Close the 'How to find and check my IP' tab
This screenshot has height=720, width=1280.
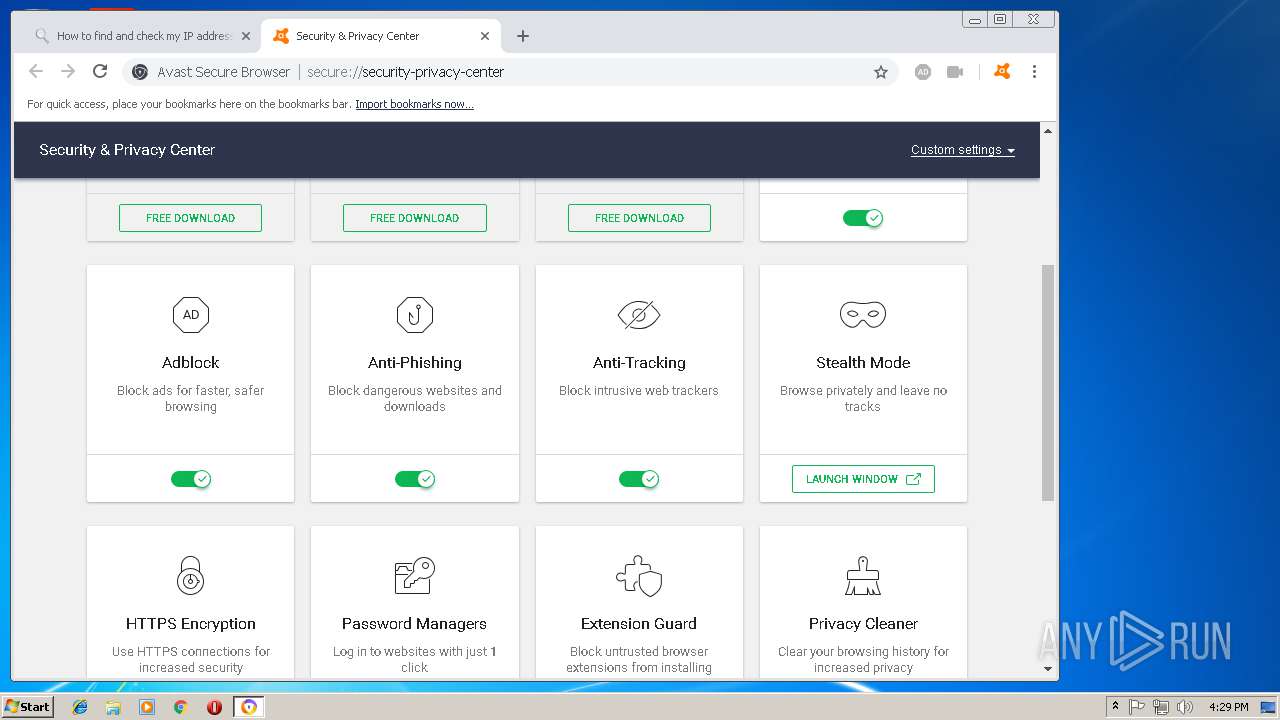[246, 36]
